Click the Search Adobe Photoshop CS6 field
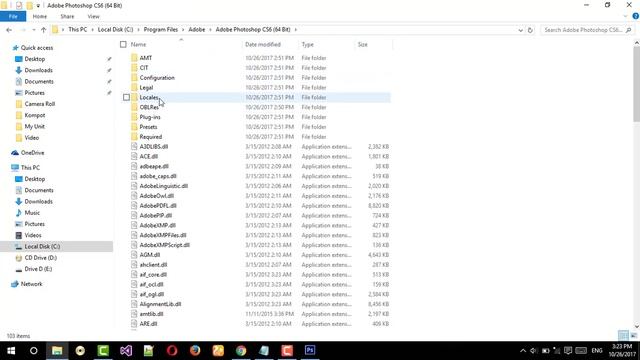The height and width of the screenshot is (360, 640). (x=583, y=30)
